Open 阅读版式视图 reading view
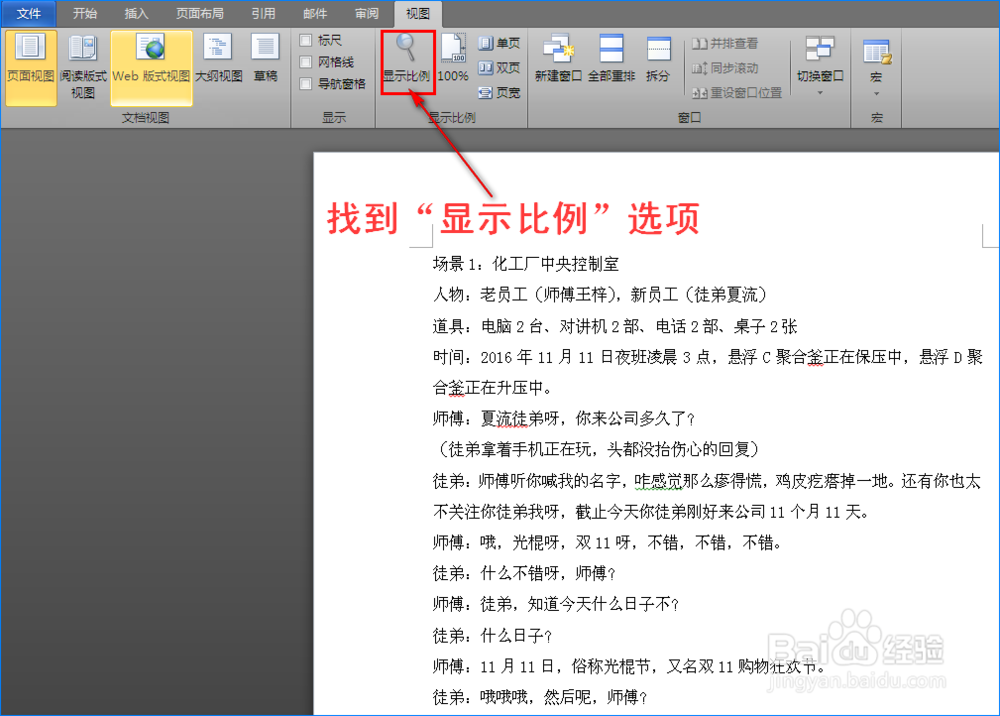The height and width of the screenshot is (716, 1000). point(83,68)
